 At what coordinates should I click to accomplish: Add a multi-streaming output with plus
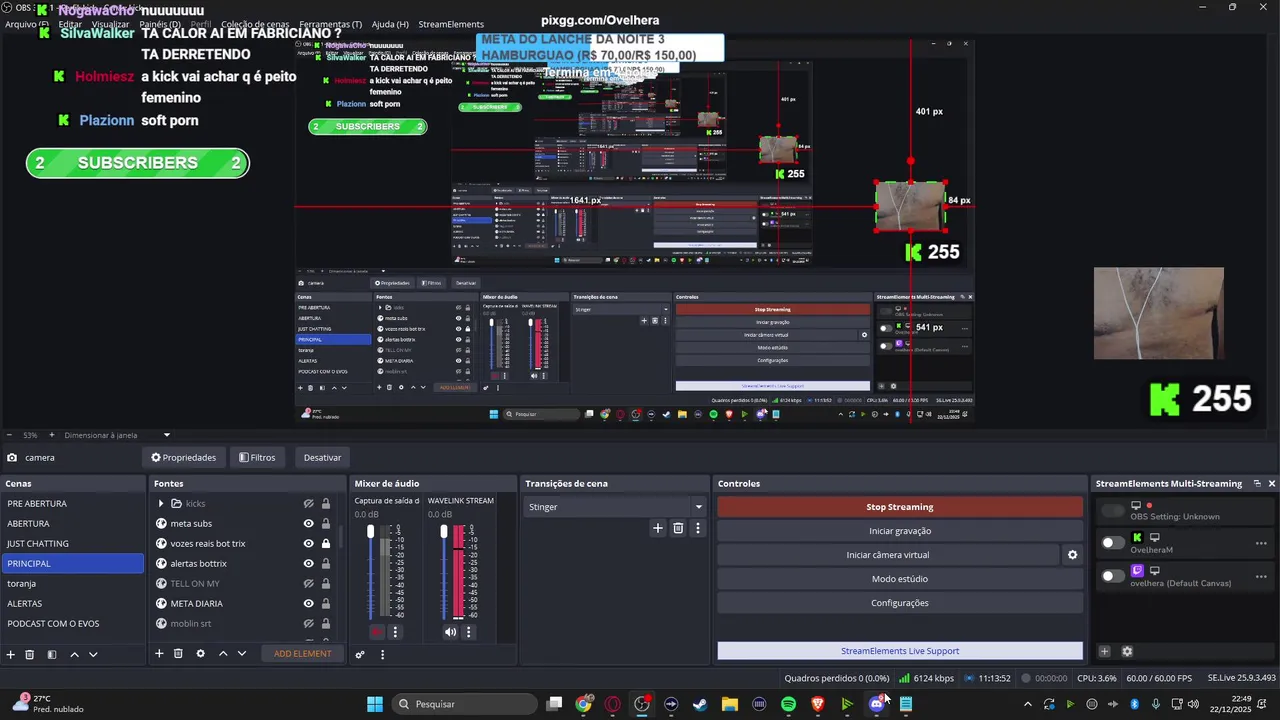click(x=1105, y=651)
